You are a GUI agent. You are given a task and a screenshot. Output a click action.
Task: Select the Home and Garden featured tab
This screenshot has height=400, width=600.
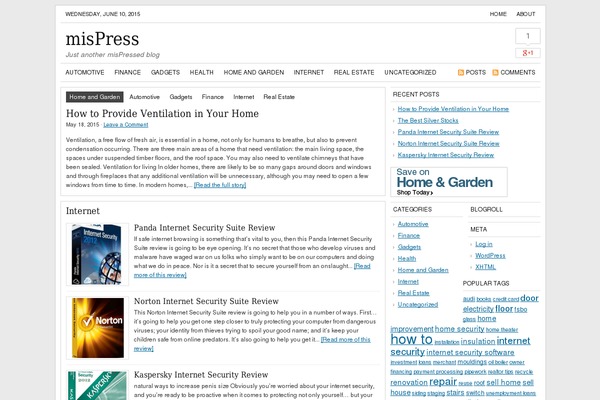[x=95, y=97]
